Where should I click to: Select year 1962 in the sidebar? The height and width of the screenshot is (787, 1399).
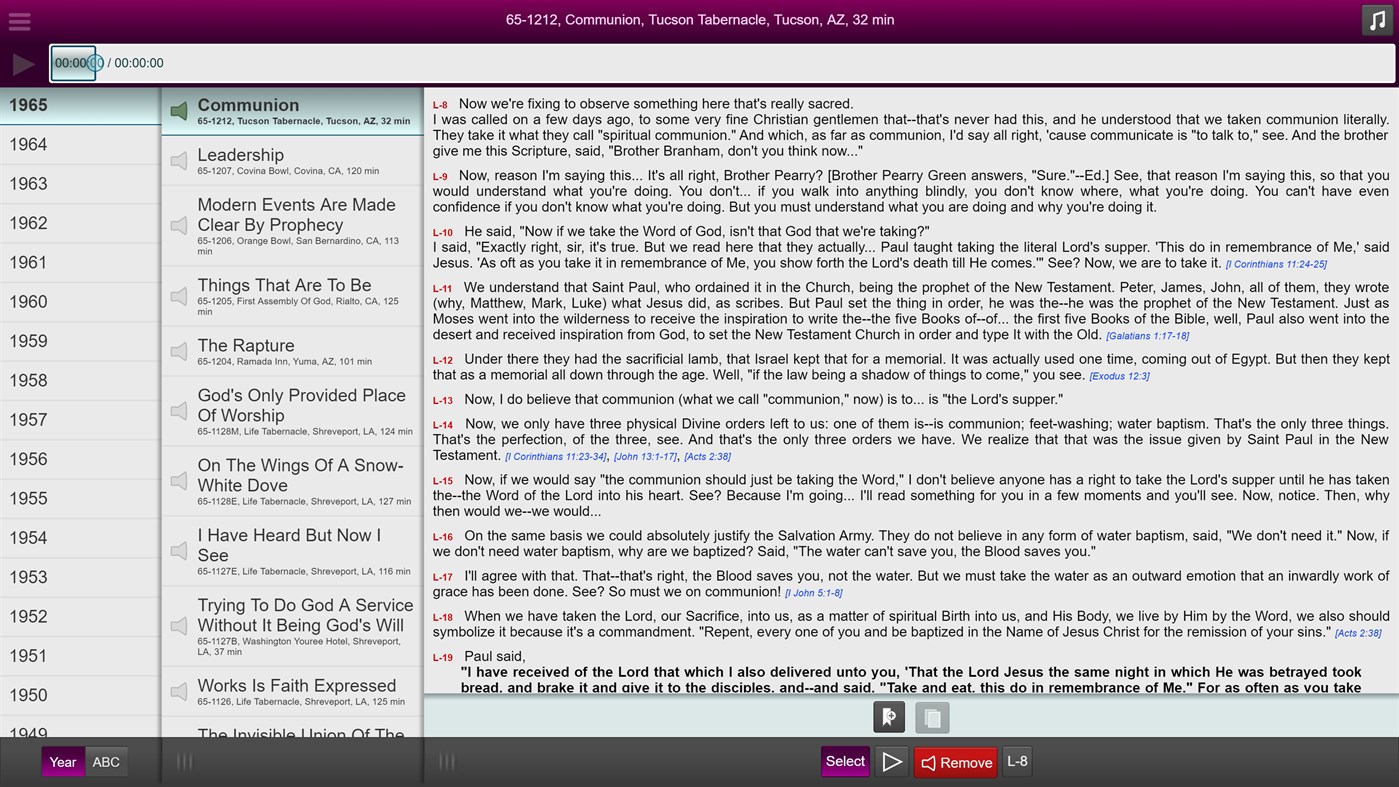(80, 222)
